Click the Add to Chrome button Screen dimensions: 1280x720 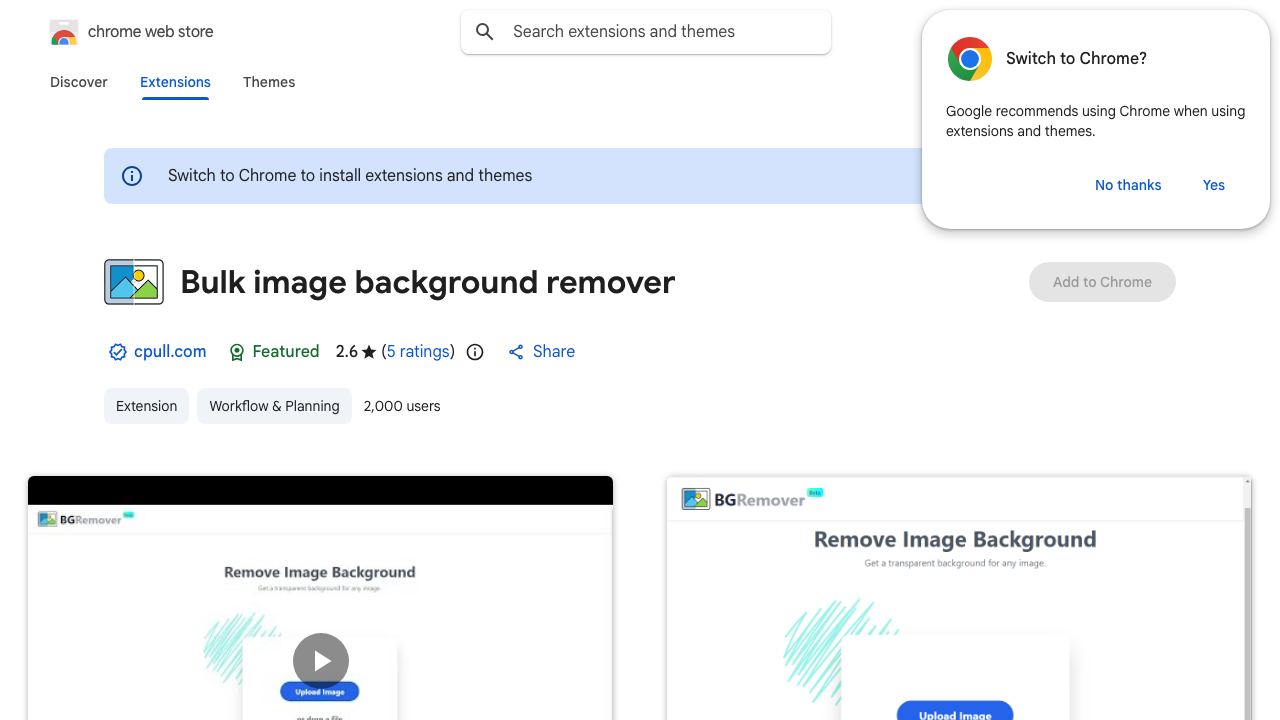(x=1102, y=282)
